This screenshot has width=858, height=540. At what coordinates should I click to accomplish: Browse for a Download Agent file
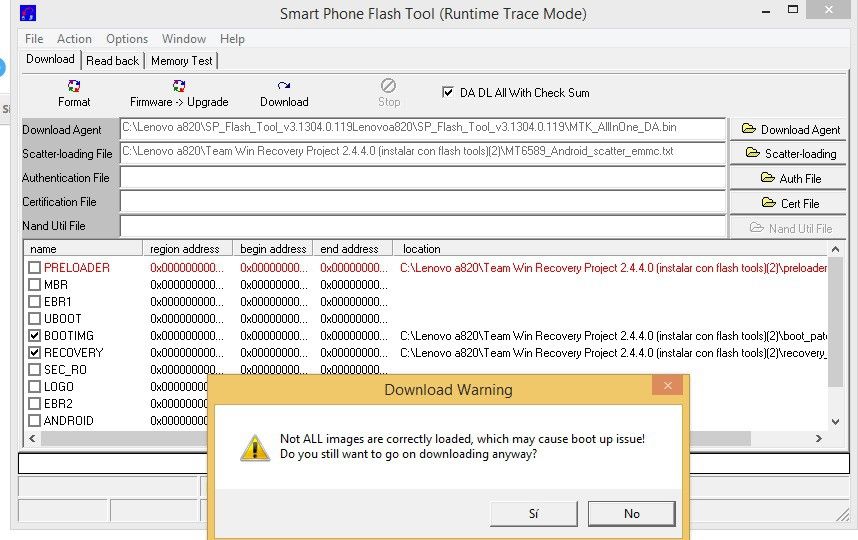[788, 130]
